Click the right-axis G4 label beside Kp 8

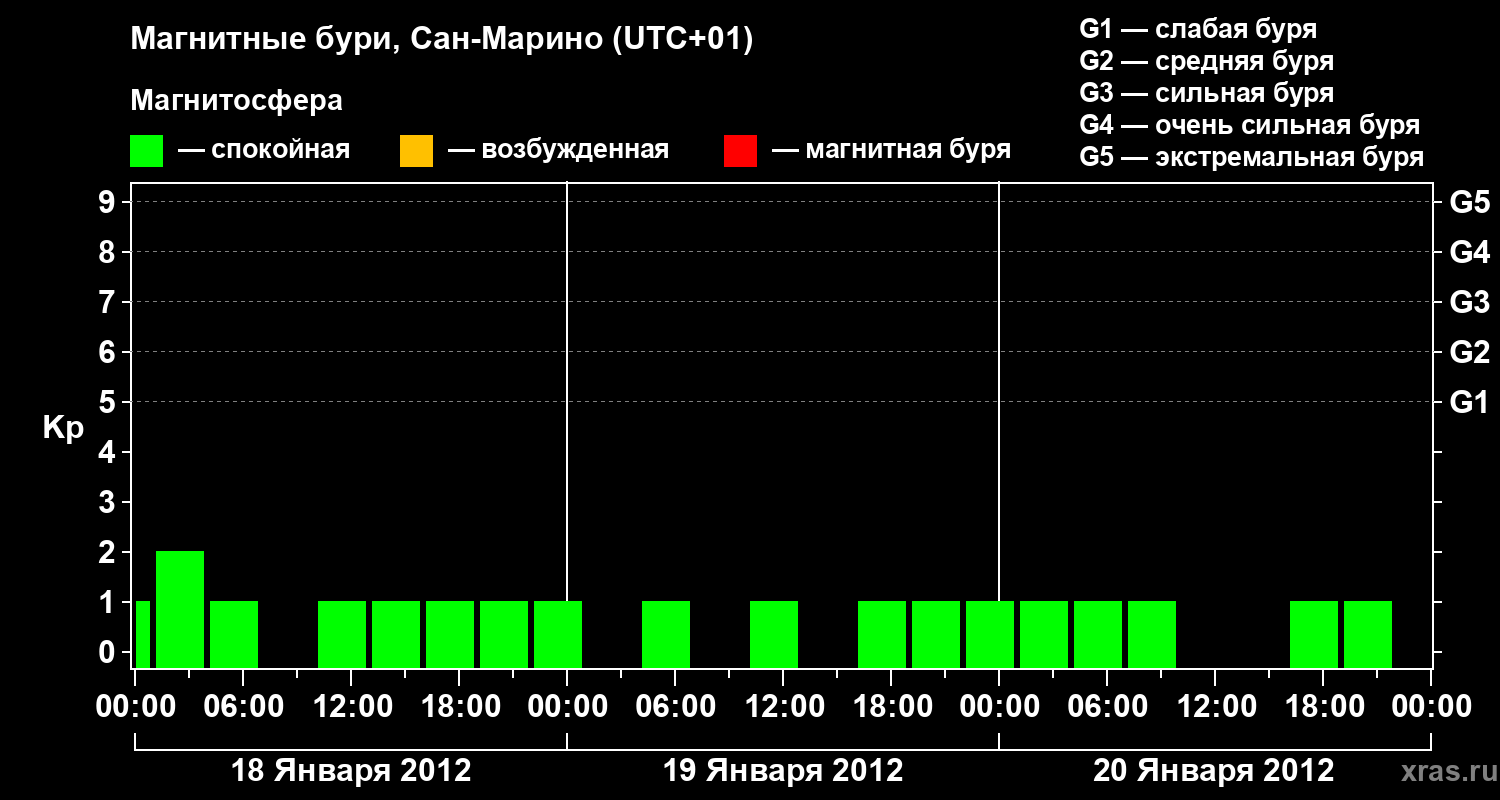(x=1469, y=252)
